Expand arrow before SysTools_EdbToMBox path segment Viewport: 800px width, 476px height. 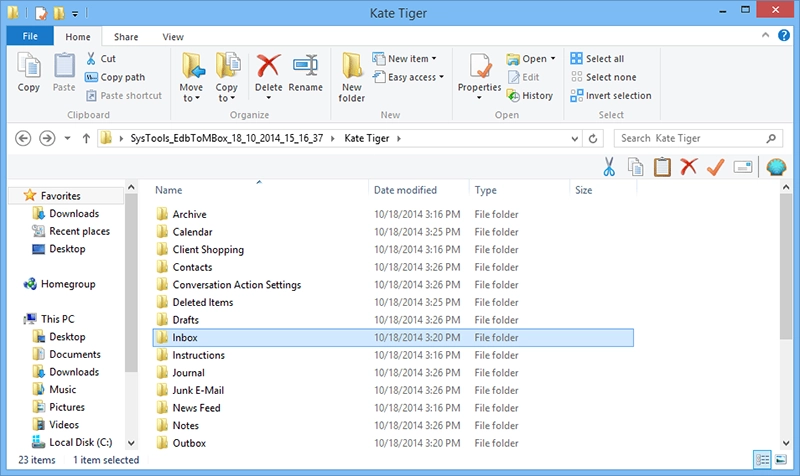[x=121, y=138]
